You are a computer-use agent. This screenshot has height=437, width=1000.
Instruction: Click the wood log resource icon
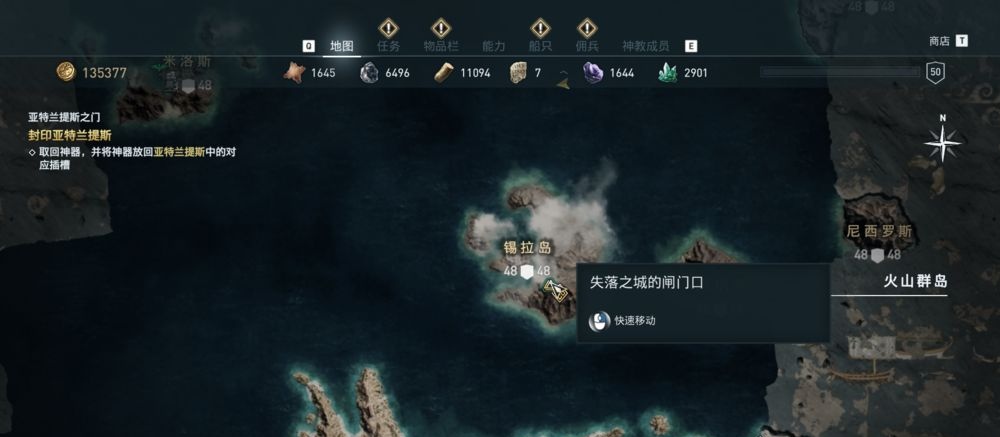[x=444, y=73]
